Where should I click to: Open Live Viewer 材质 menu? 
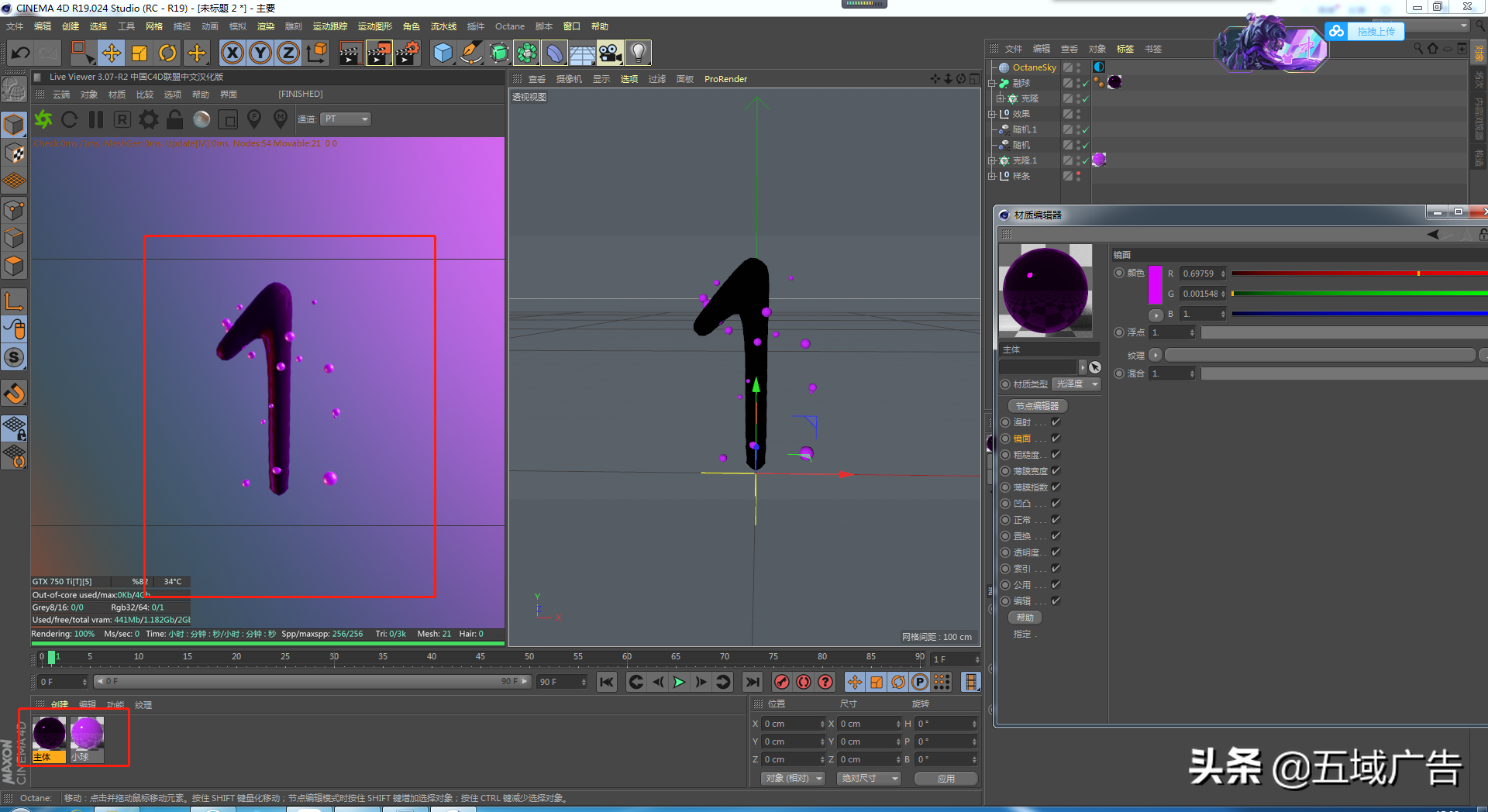click(117, 95)
